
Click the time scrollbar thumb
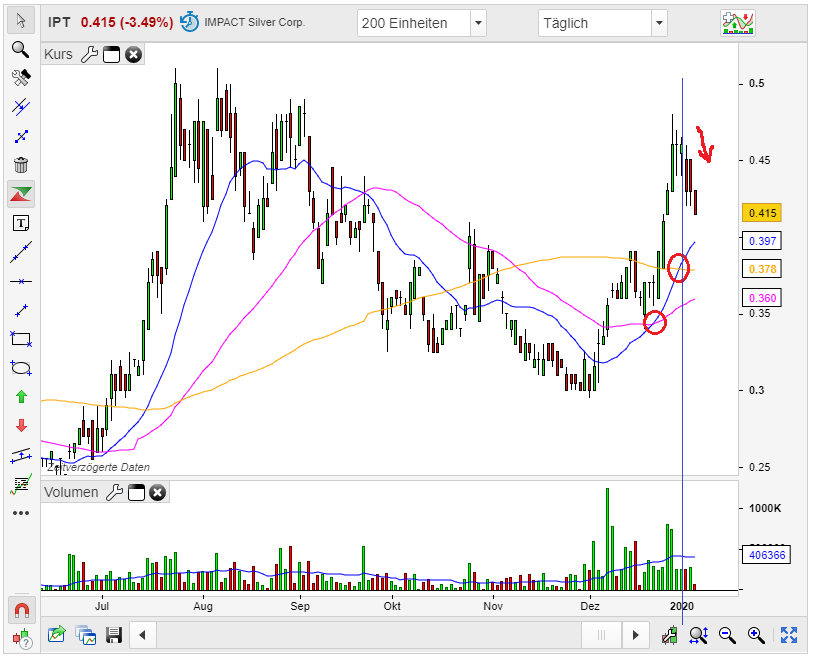[x=601, y=635]
